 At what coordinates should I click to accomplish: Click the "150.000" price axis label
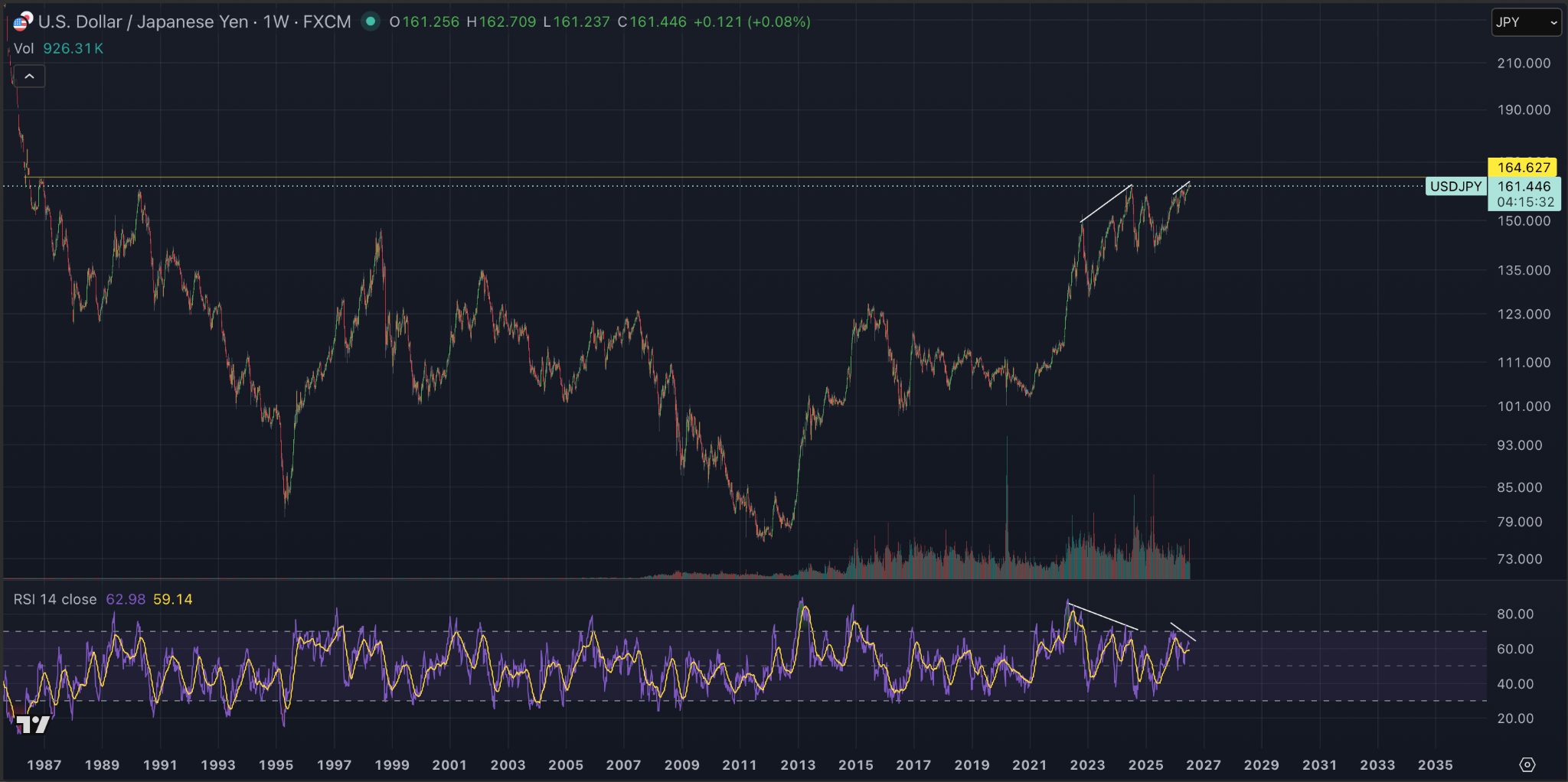1524,220
